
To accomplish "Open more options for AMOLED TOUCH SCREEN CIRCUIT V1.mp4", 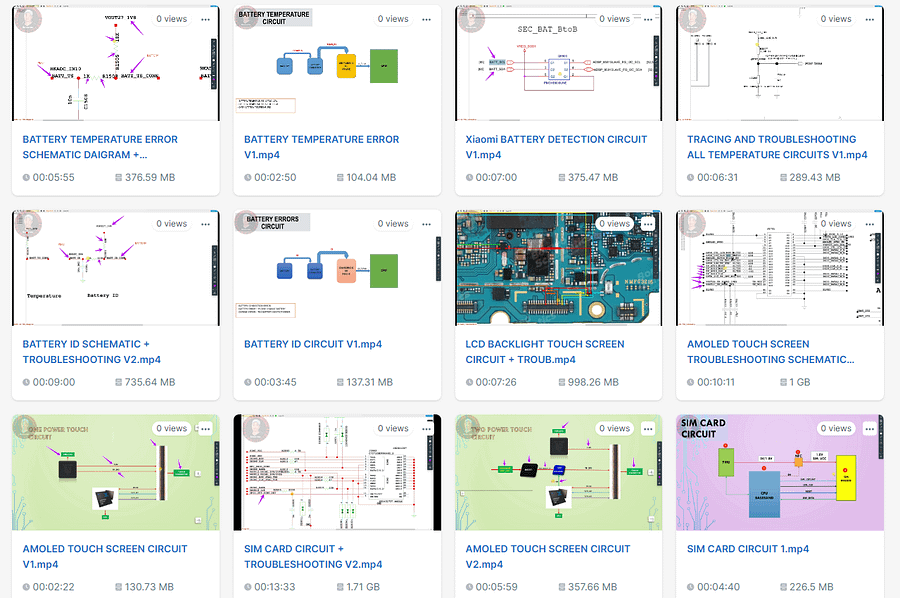I will pyautogui.click(x=205, y=429).
